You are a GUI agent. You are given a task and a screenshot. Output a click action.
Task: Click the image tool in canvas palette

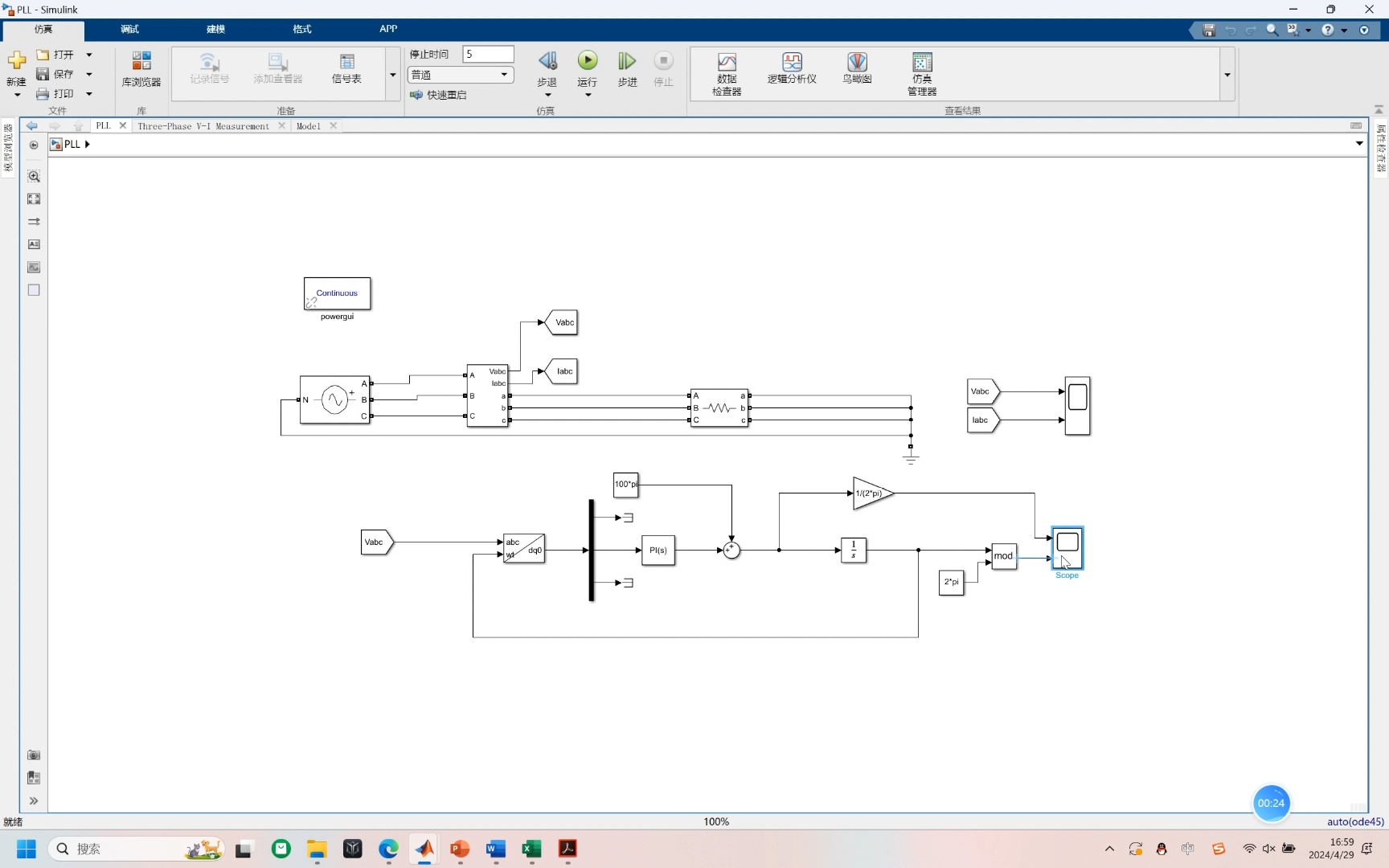tap(34, 267)
